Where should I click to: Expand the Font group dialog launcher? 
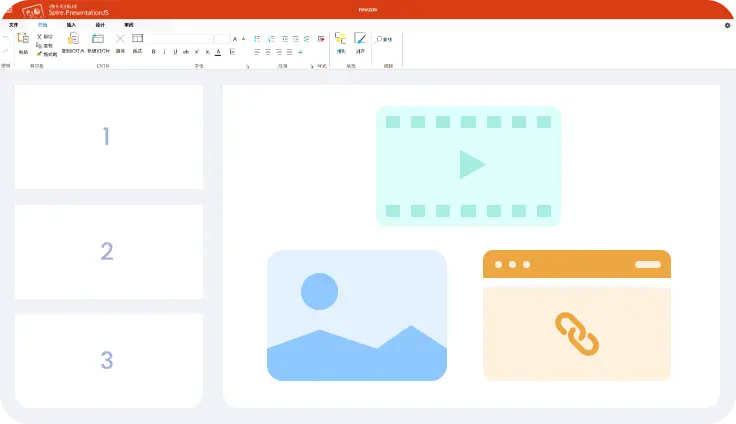coord(247,66)
